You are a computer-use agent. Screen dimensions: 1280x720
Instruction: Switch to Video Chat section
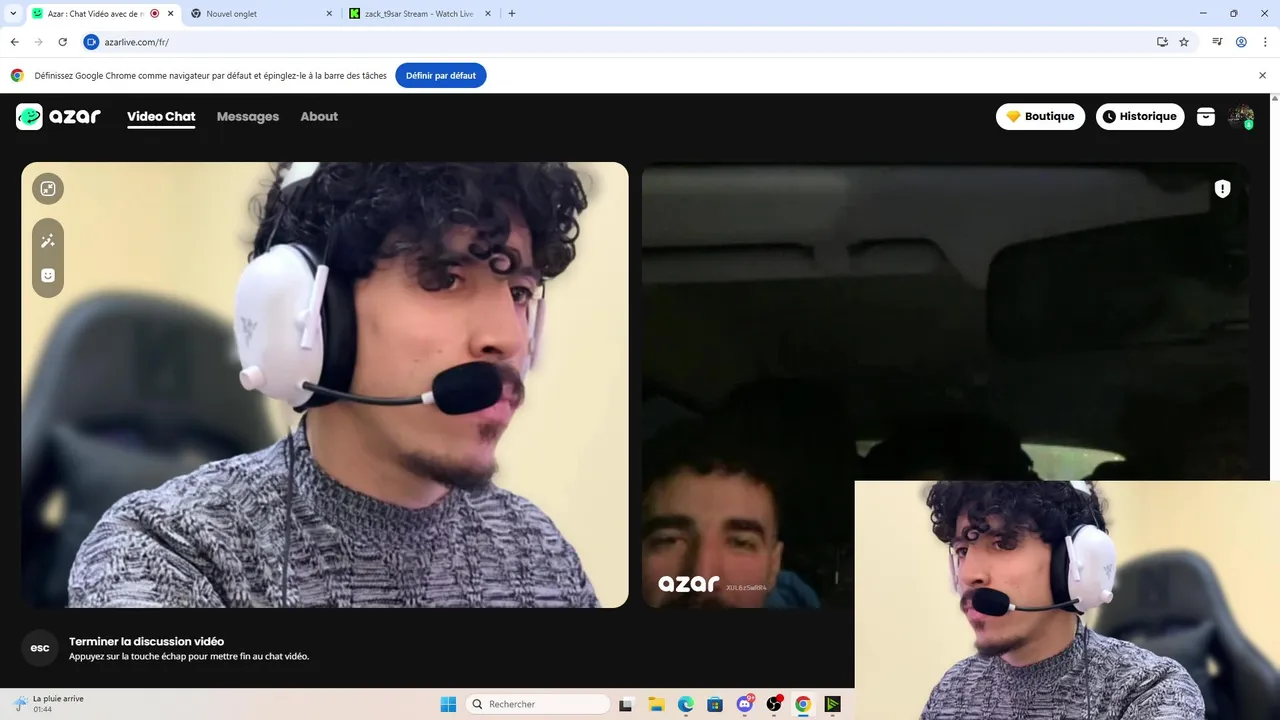(161, 117)
